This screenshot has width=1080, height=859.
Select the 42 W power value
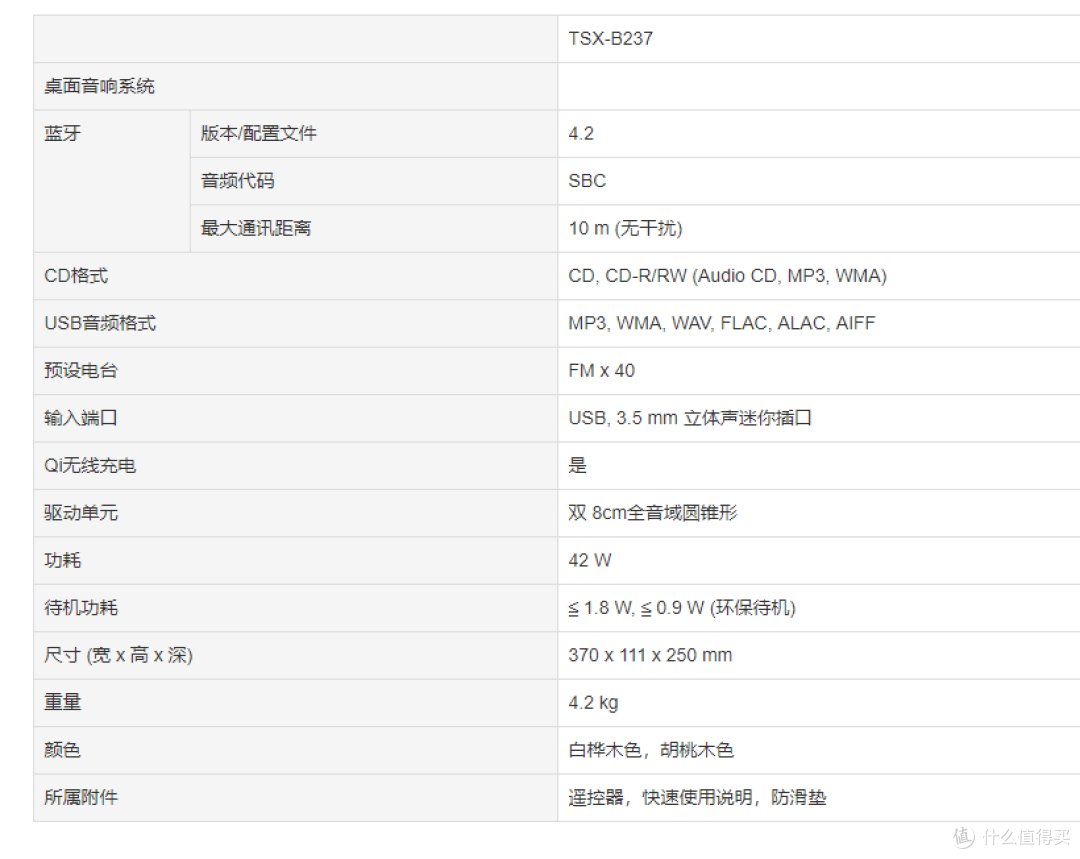tap(590, 561)
